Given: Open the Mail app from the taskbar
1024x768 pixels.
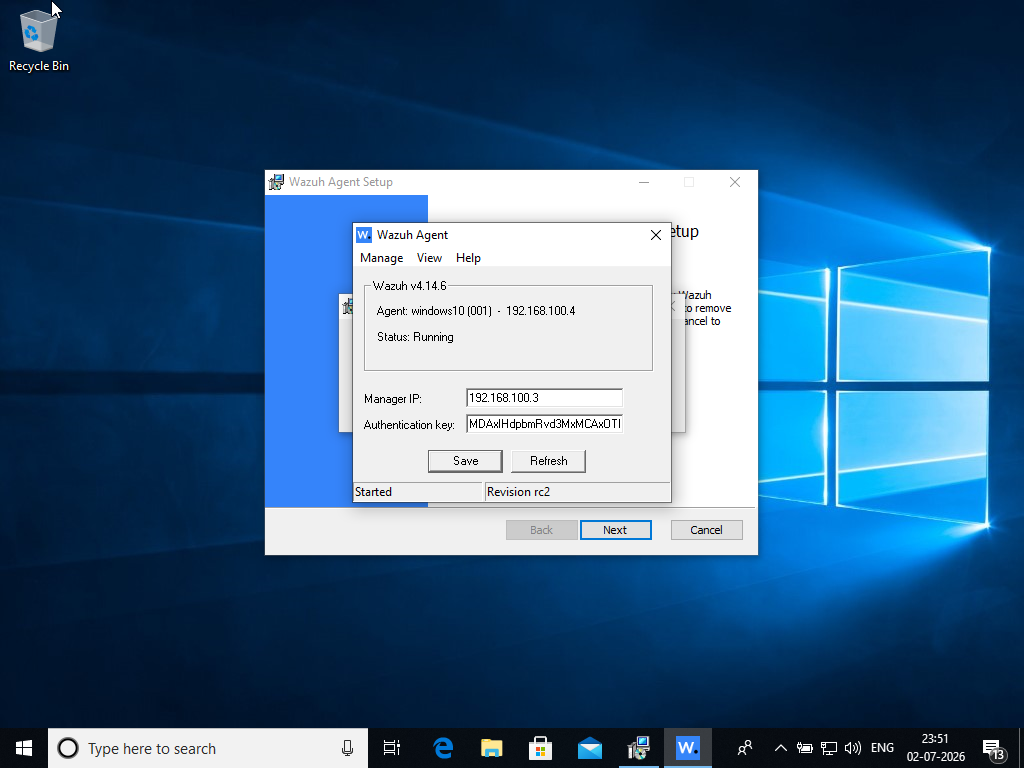Looking at the screenshot, I should tap(589, 748).
